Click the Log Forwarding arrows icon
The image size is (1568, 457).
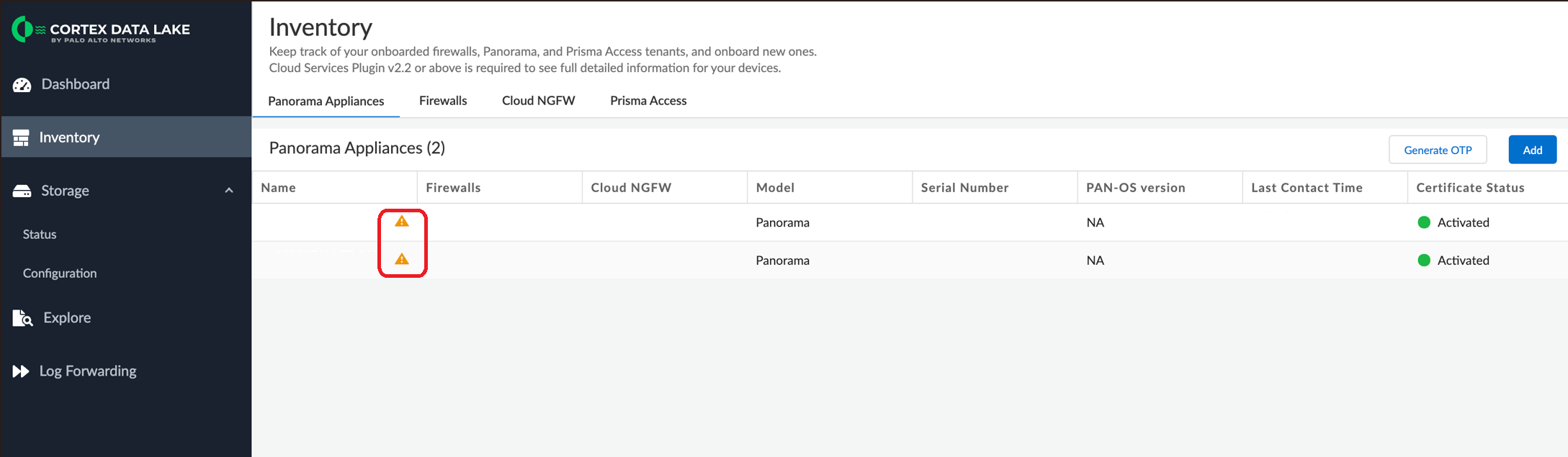pyautogui.click(x=21, y=371)
